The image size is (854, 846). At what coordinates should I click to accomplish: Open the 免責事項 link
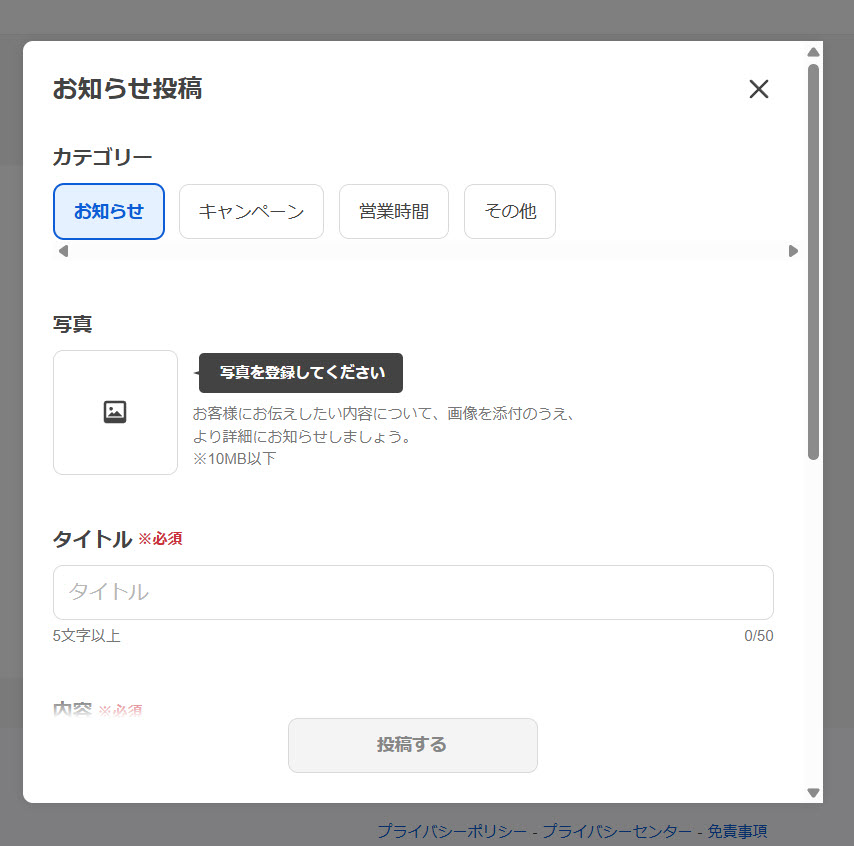pos(741,830)
